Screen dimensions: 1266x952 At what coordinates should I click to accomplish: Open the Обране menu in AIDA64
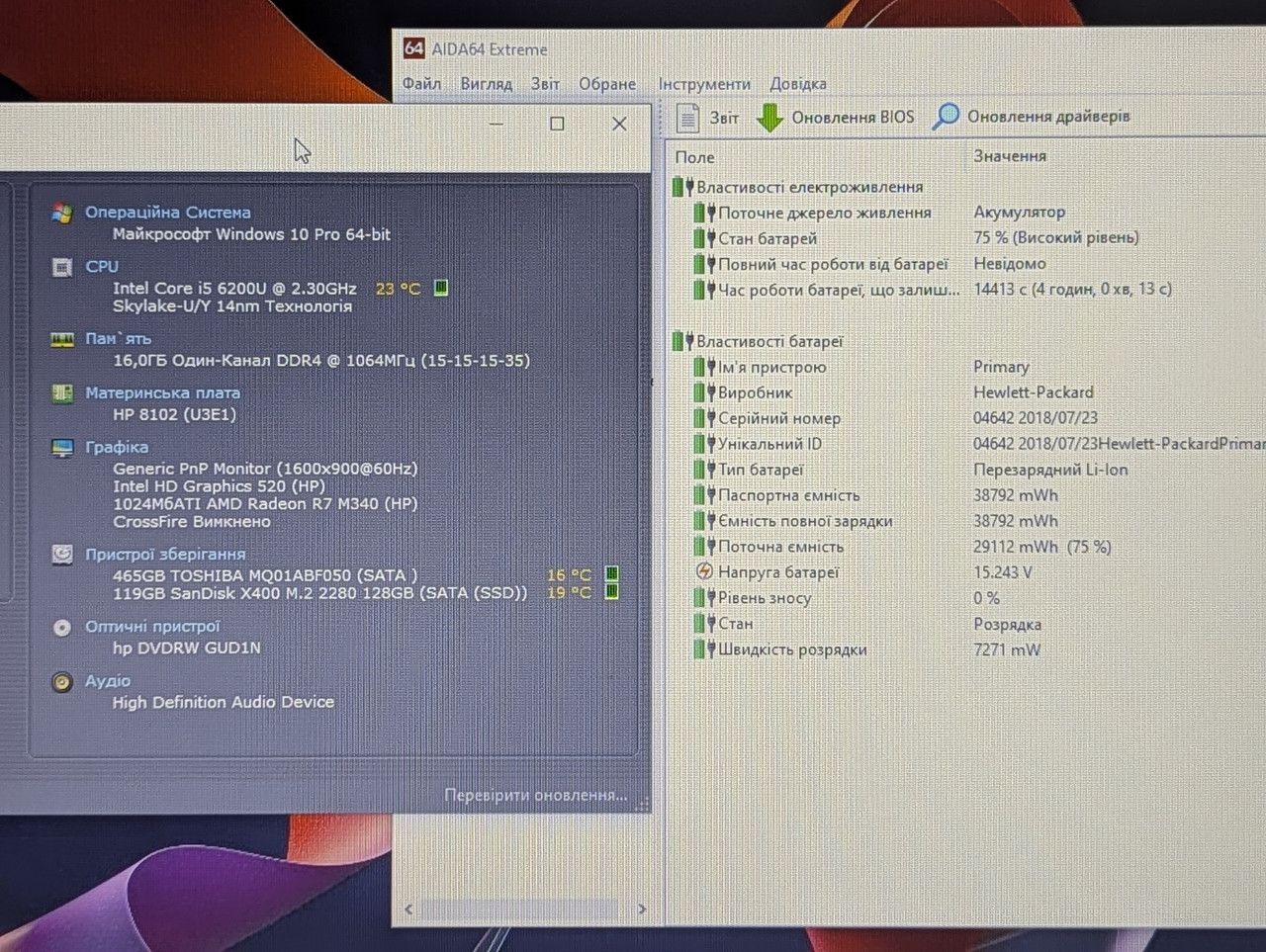607,84
